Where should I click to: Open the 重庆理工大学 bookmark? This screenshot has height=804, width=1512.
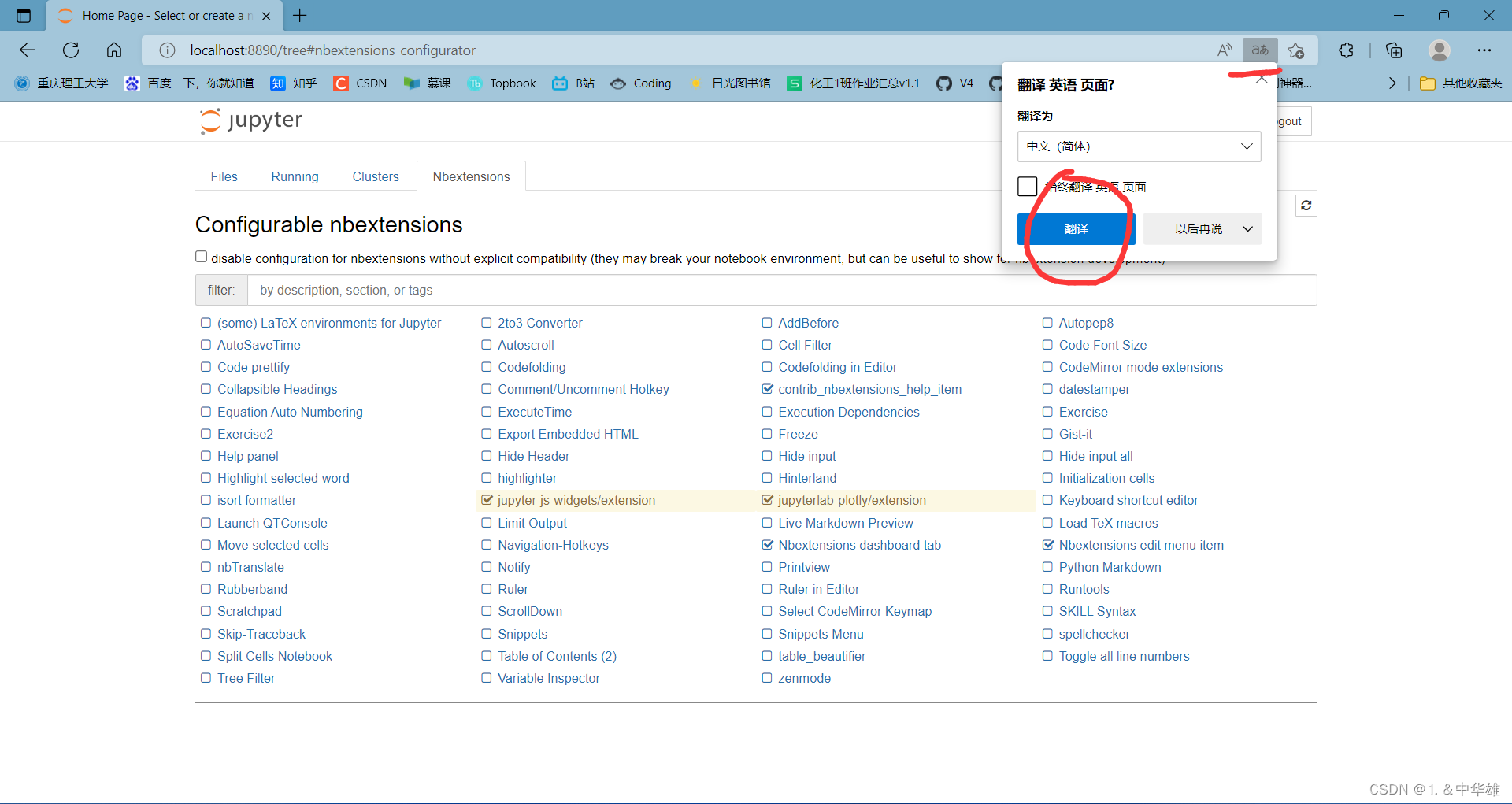(61, 83)
